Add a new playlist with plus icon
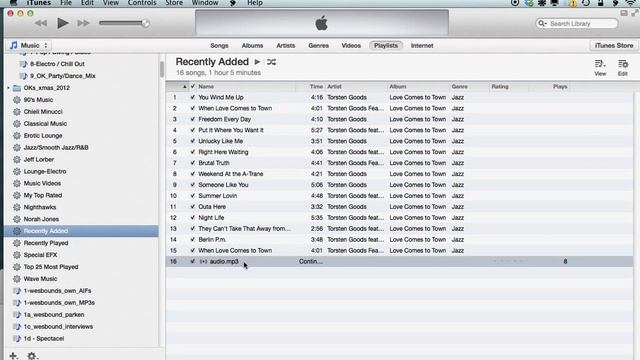Screen dimensions: 640x360 tap(13, 356)
